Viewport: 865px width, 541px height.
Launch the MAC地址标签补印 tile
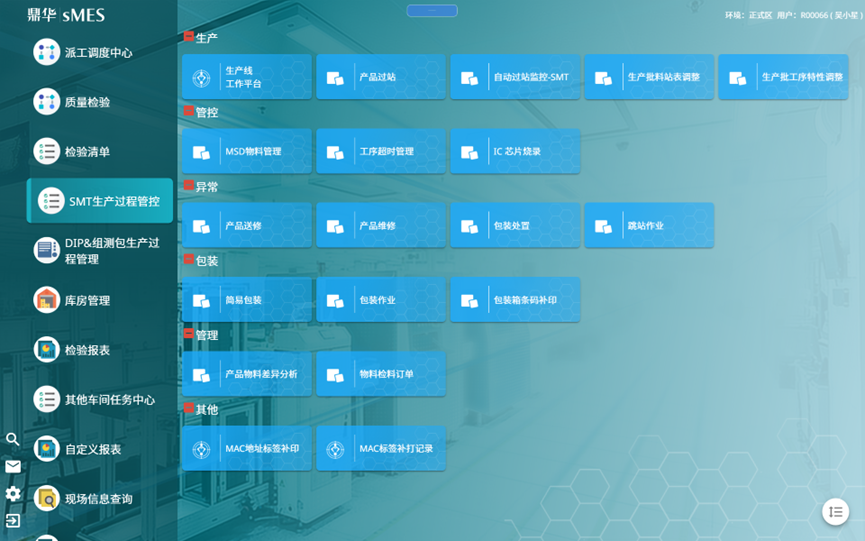pyautogui.click(x=246, y=449)
